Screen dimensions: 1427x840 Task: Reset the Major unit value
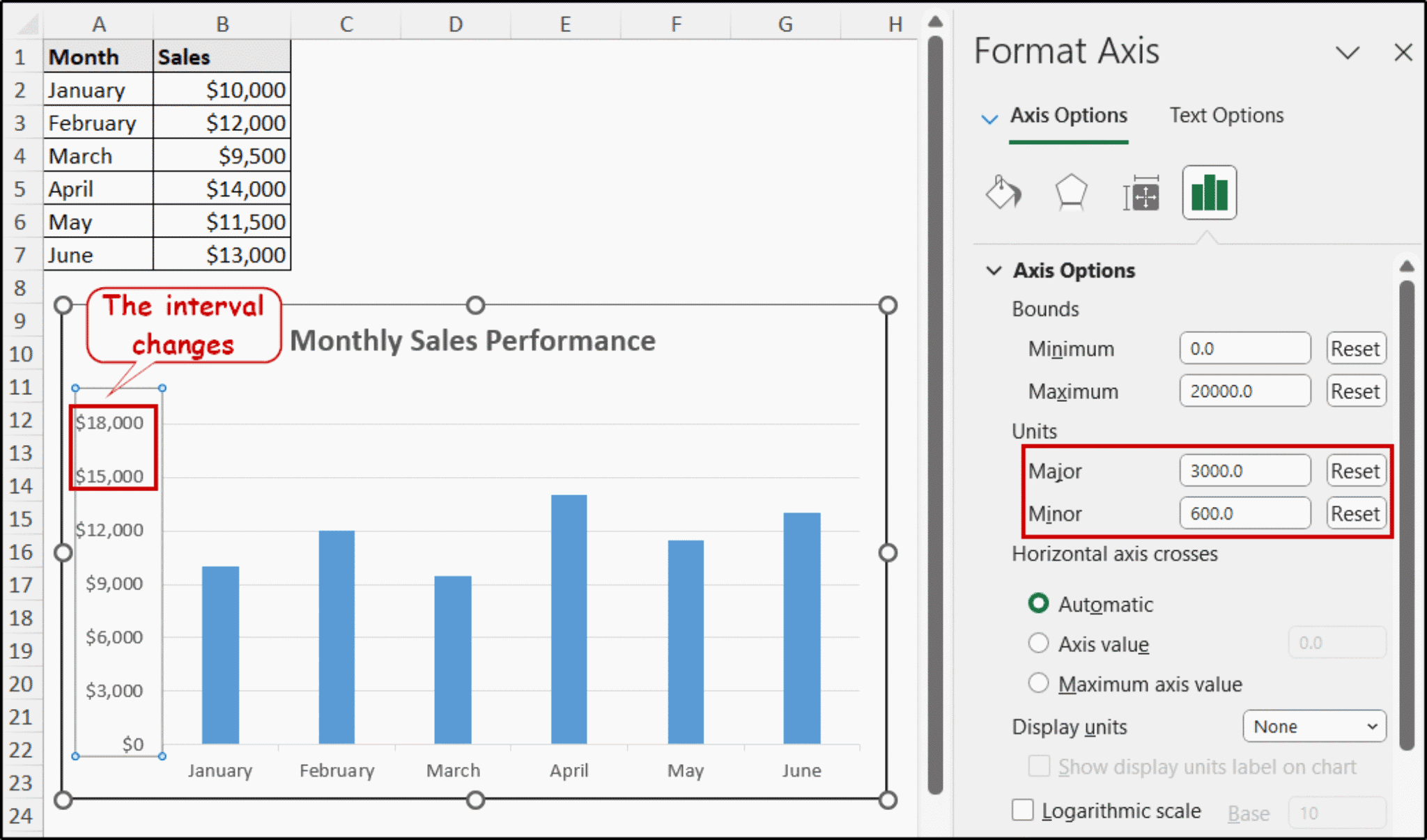point(1355,470)
